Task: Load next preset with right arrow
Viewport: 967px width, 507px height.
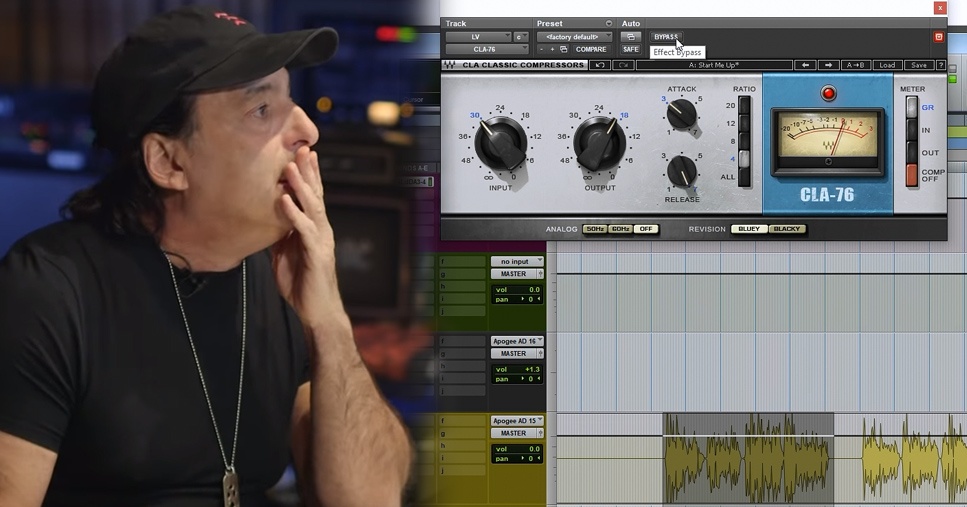Action: [828, 65]
